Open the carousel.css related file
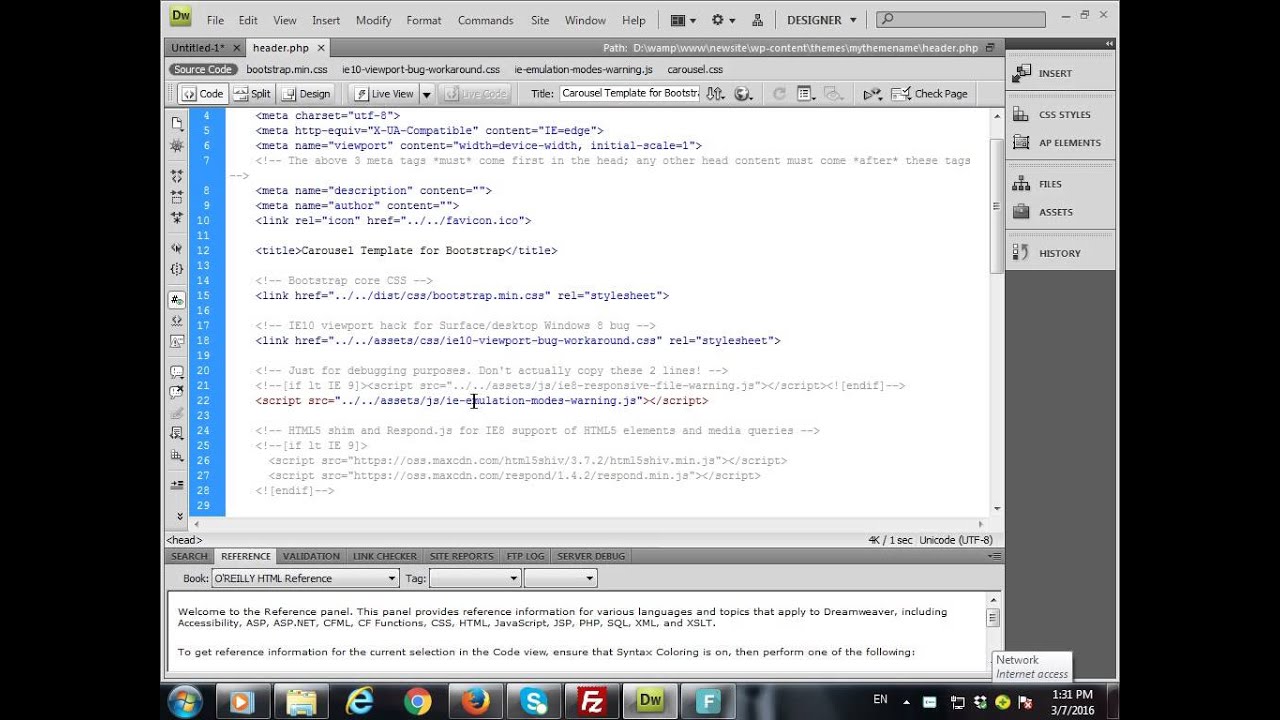 click(x=695, y=69)
